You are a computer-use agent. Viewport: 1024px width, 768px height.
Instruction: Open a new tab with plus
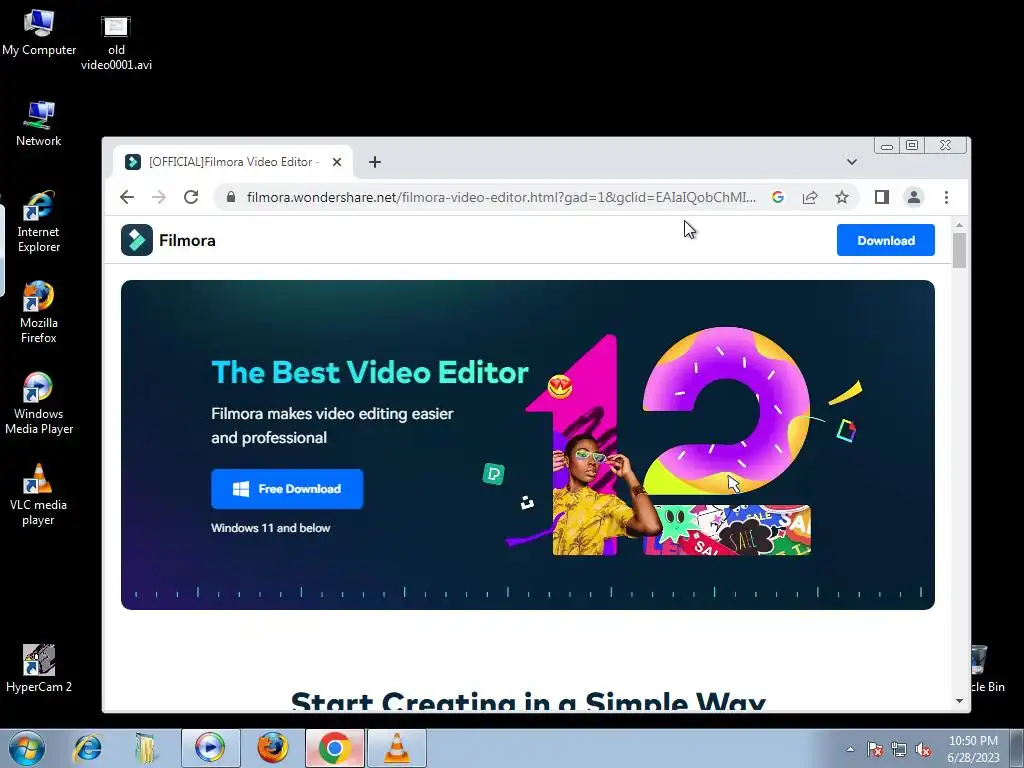click(x=375, y=162)
